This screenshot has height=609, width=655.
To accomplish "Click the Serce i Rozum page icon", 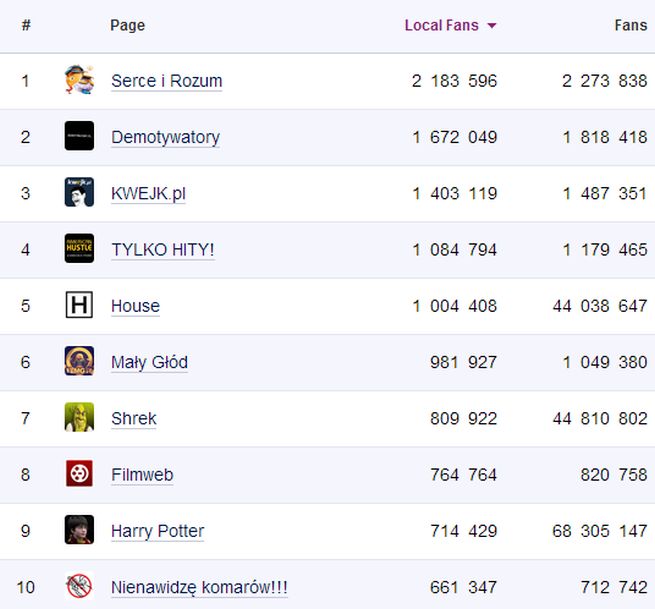I will pyautogui.click(x=79, y=80).
